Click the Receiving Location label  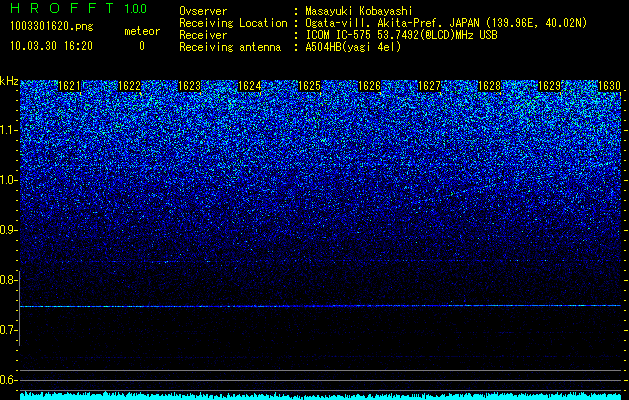[233, 23]
